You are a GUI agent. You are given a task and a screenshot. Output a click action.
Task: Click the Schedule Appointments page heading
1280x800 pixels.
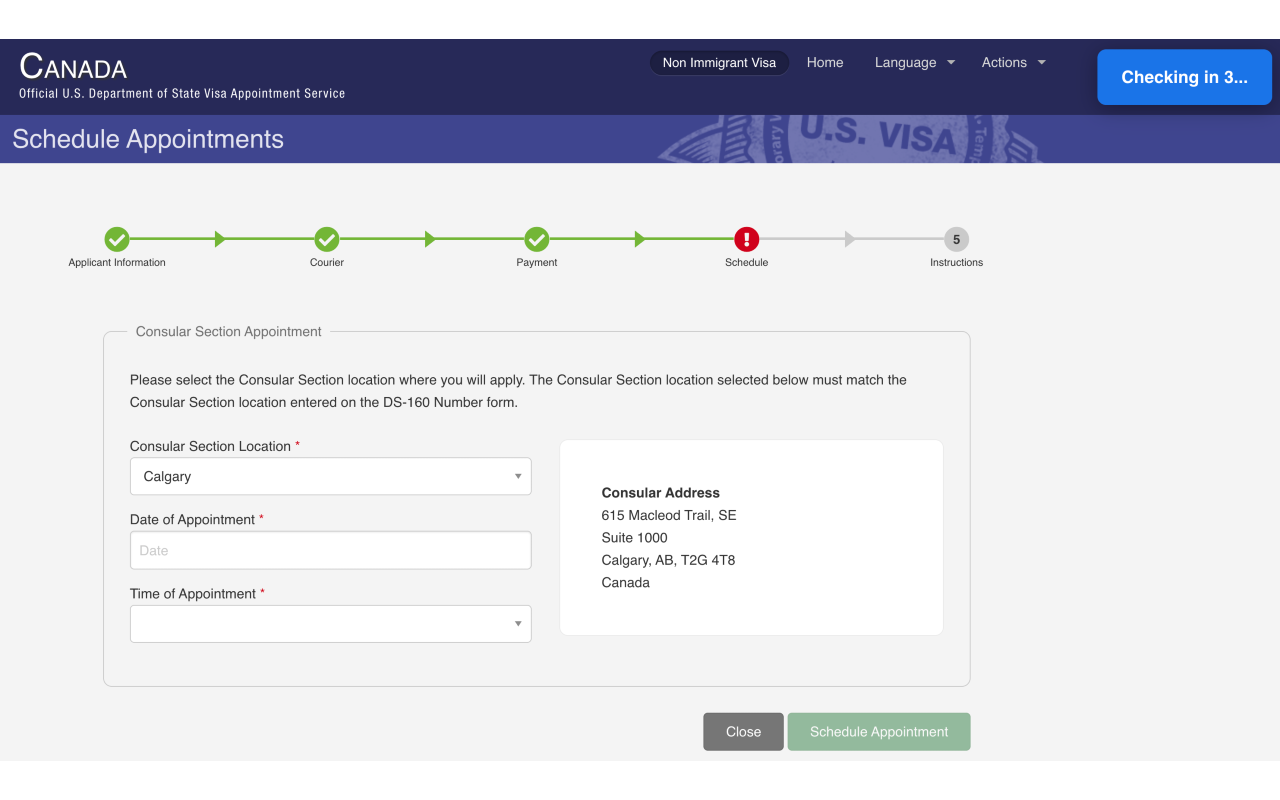(x=148, y=139)
